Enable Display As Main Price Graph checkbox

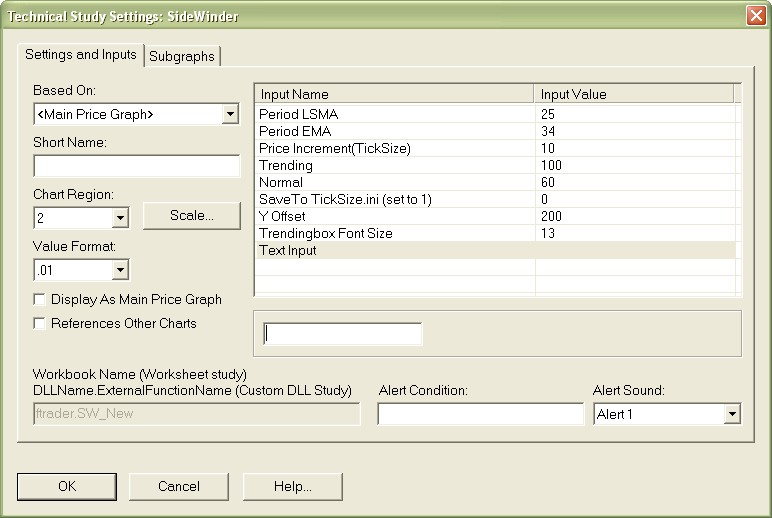coord(40,299)
